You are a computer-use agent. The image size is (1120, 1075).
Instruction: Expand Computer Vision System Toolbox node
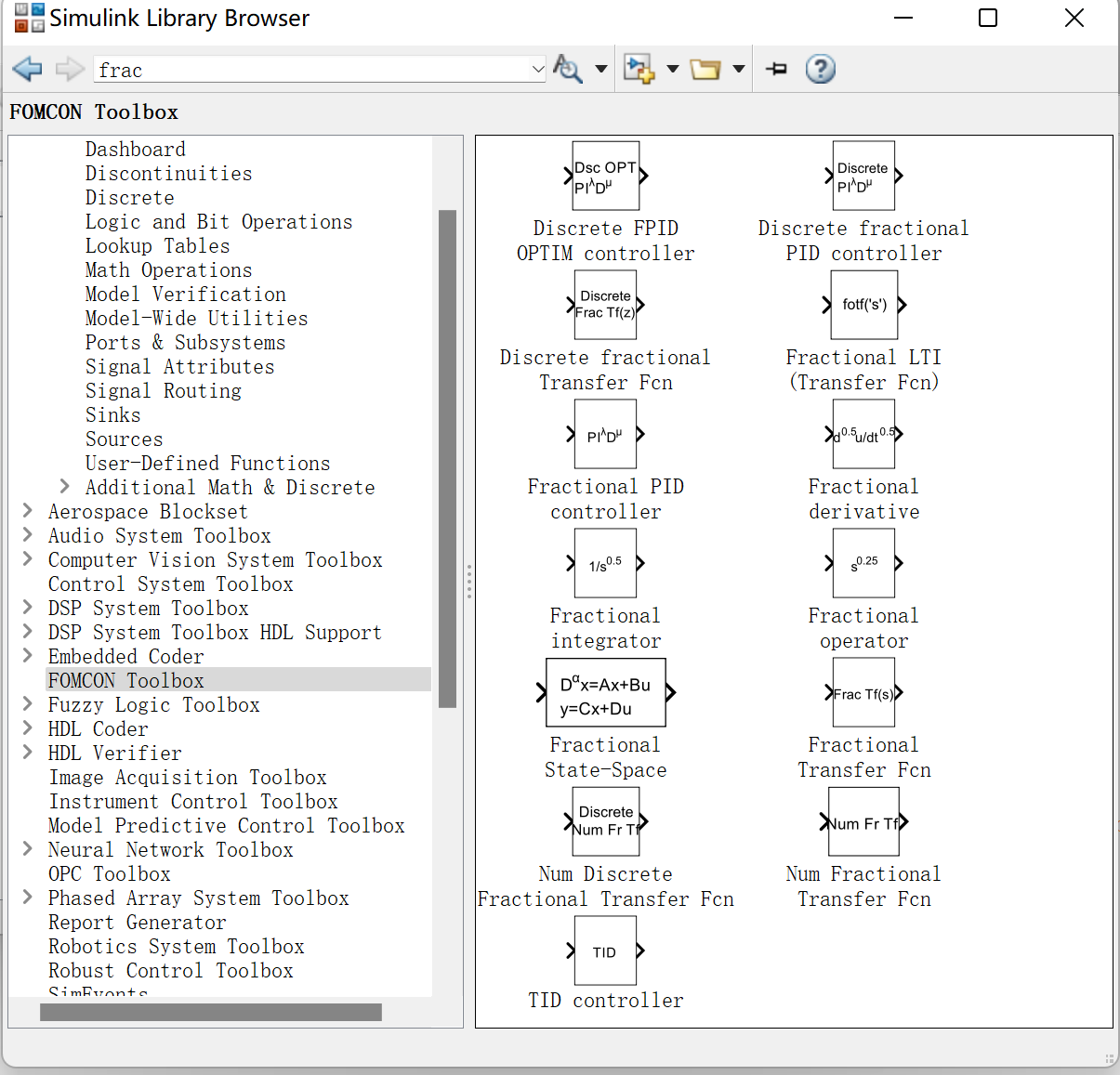(x=27, y=558)
